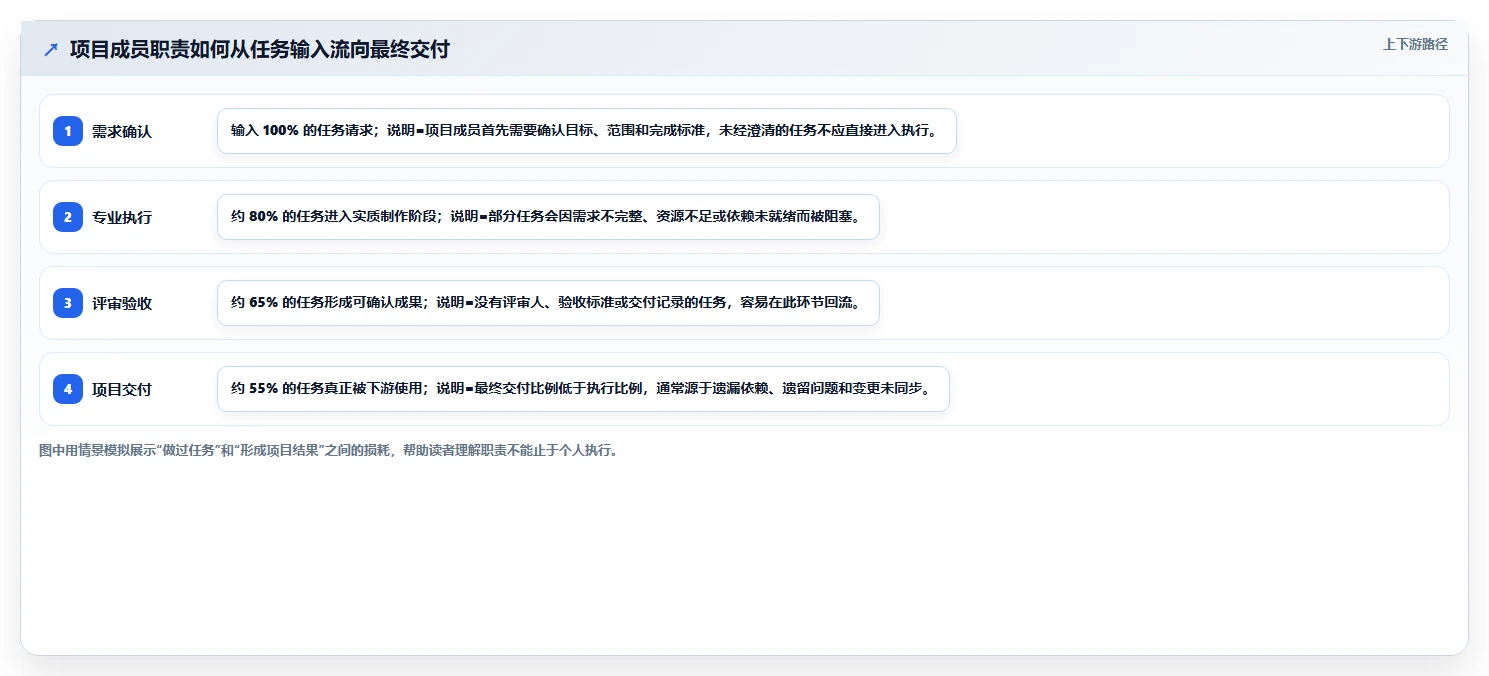Click the title 项目成员职责如何从任务输入流向最终交付

pos(260,49)
